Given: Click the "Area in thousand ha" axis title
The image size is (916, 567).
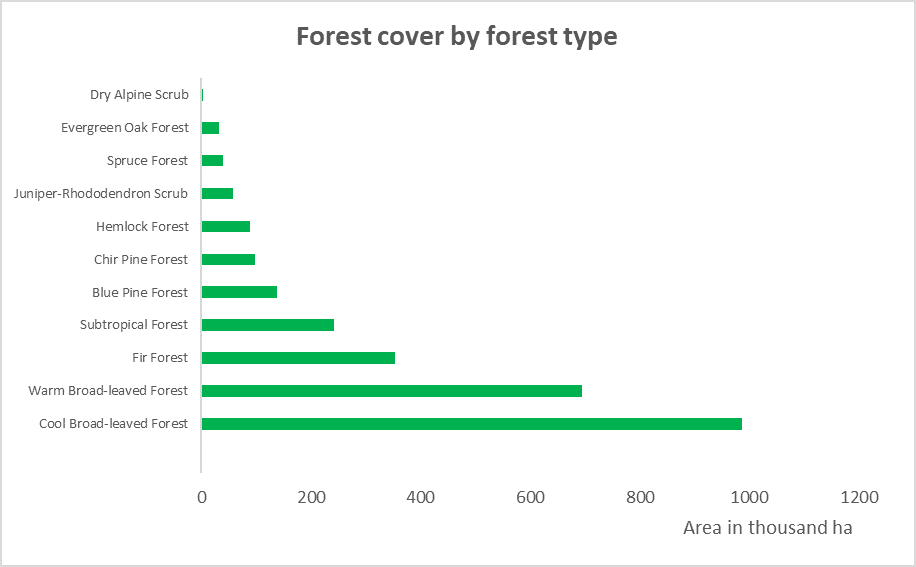Looking at the screenshot, I should point(767,528).
